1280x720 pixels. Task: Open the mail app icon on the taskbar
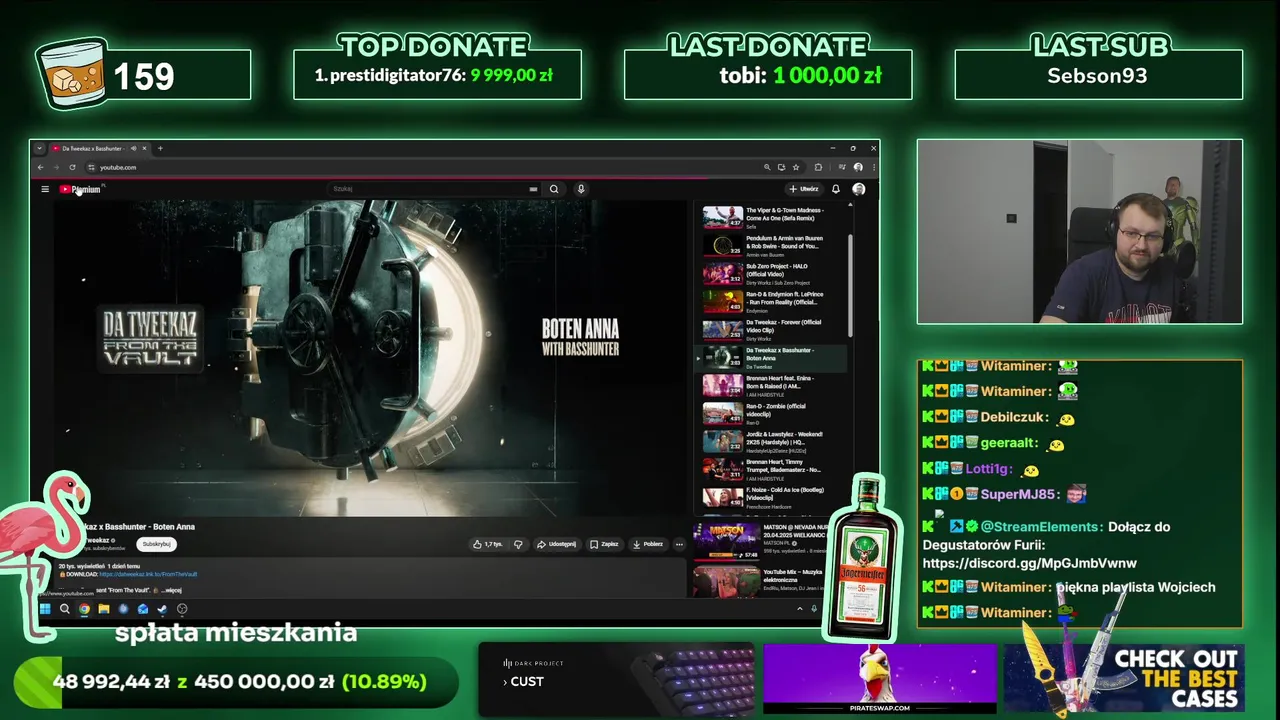(143, 609)
